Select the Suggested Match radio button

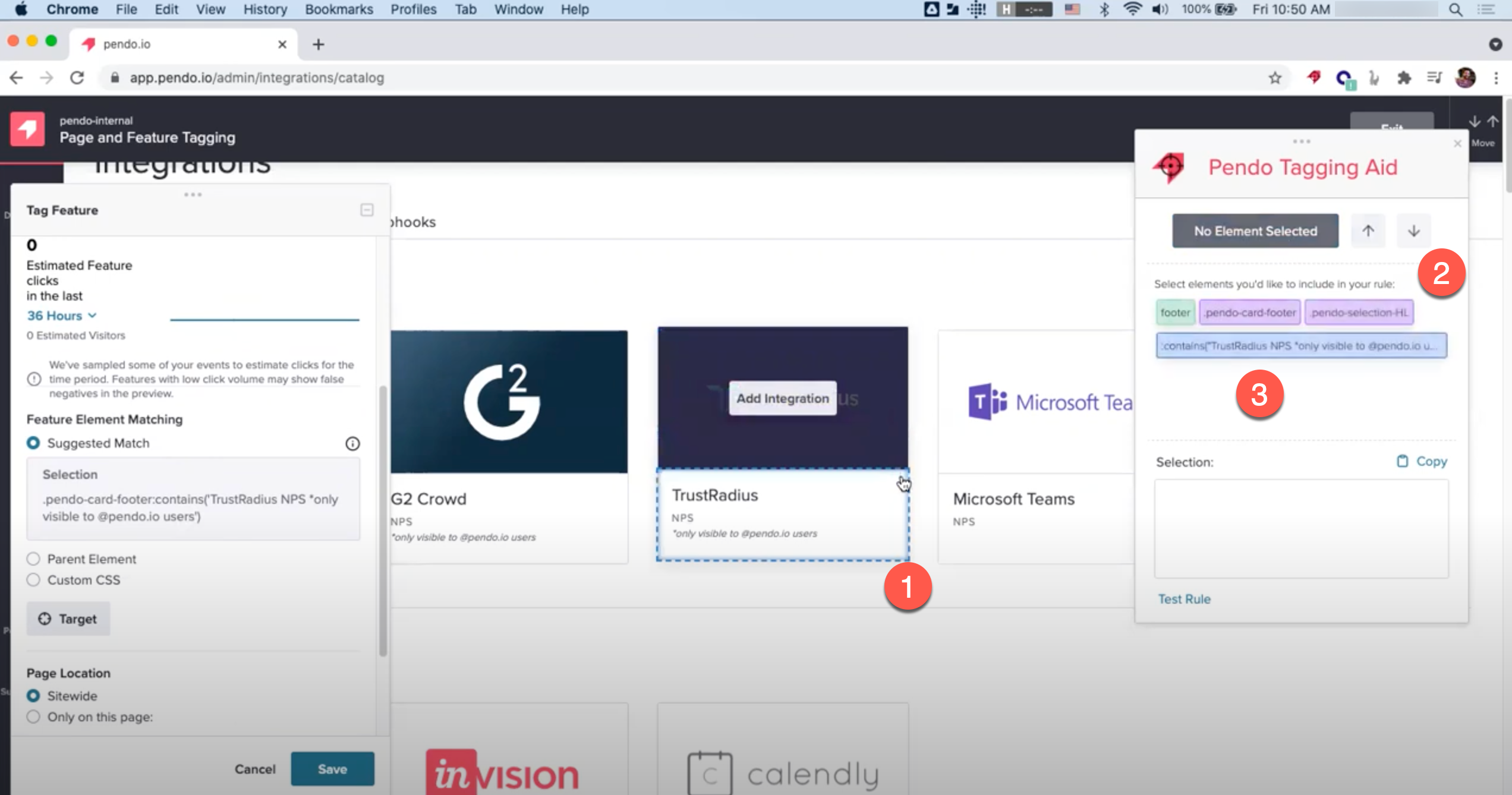tap(33, 443)
